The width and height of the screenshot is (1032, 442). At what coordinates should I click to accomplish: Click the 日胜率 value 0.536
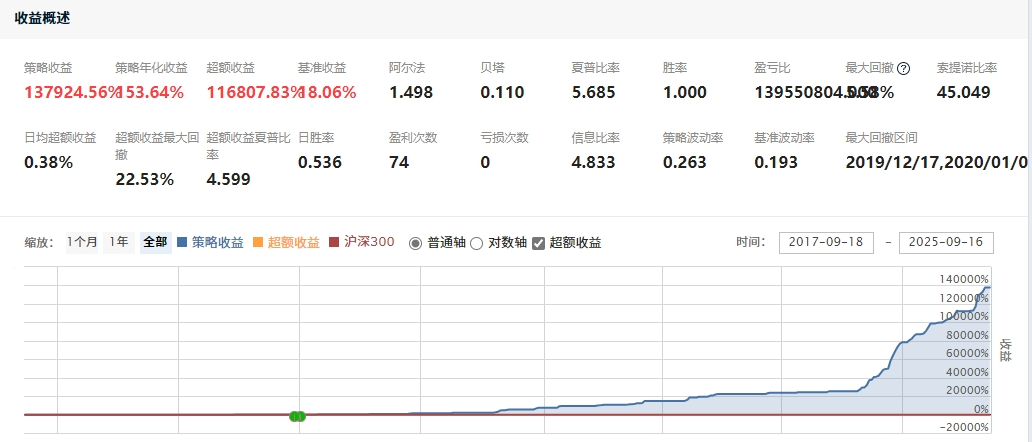(320, 162)
